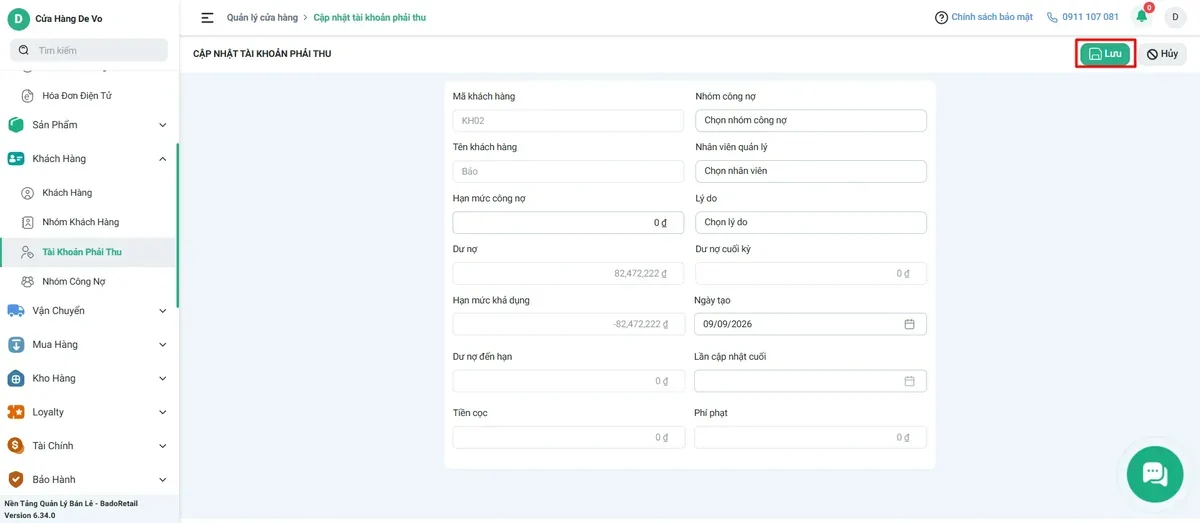The image size is (1200, 523).
Task: Click the search field Tìm kiếm
Action: coord(89,50)
